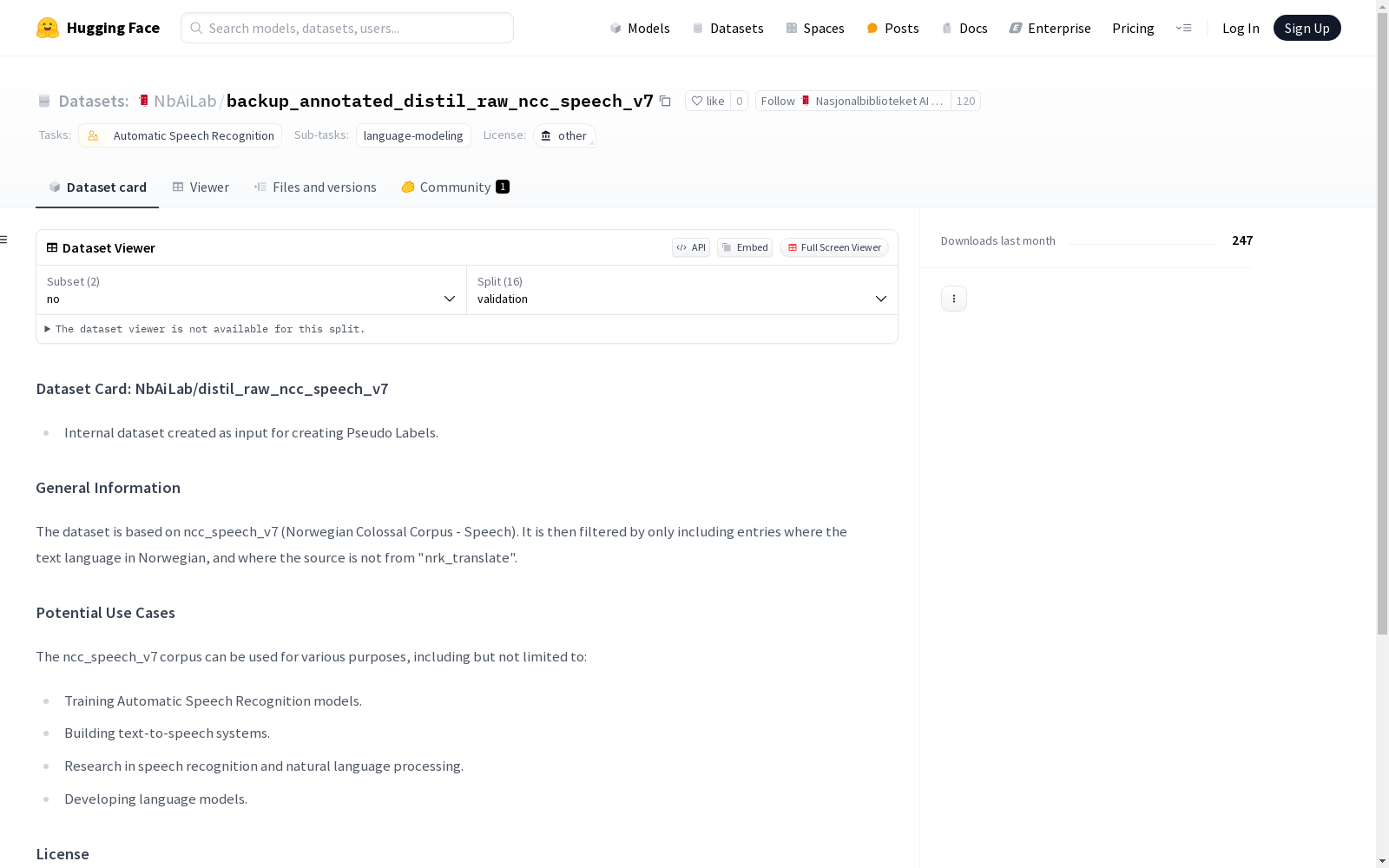
Task: Click the Dataset Viewer table icon
Action: [52, 247]
